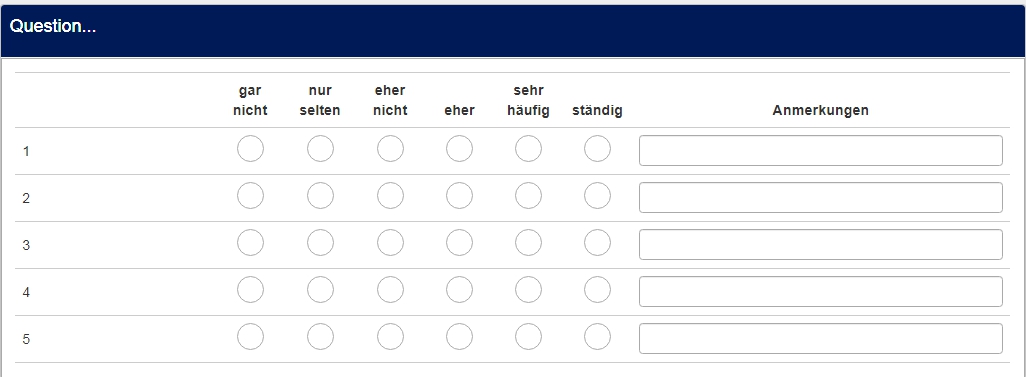The height and width of the screenshot is (377, 1026).
Task: Focus the Anmerkungen box for row 5
Action: click(x=821, y=339)
